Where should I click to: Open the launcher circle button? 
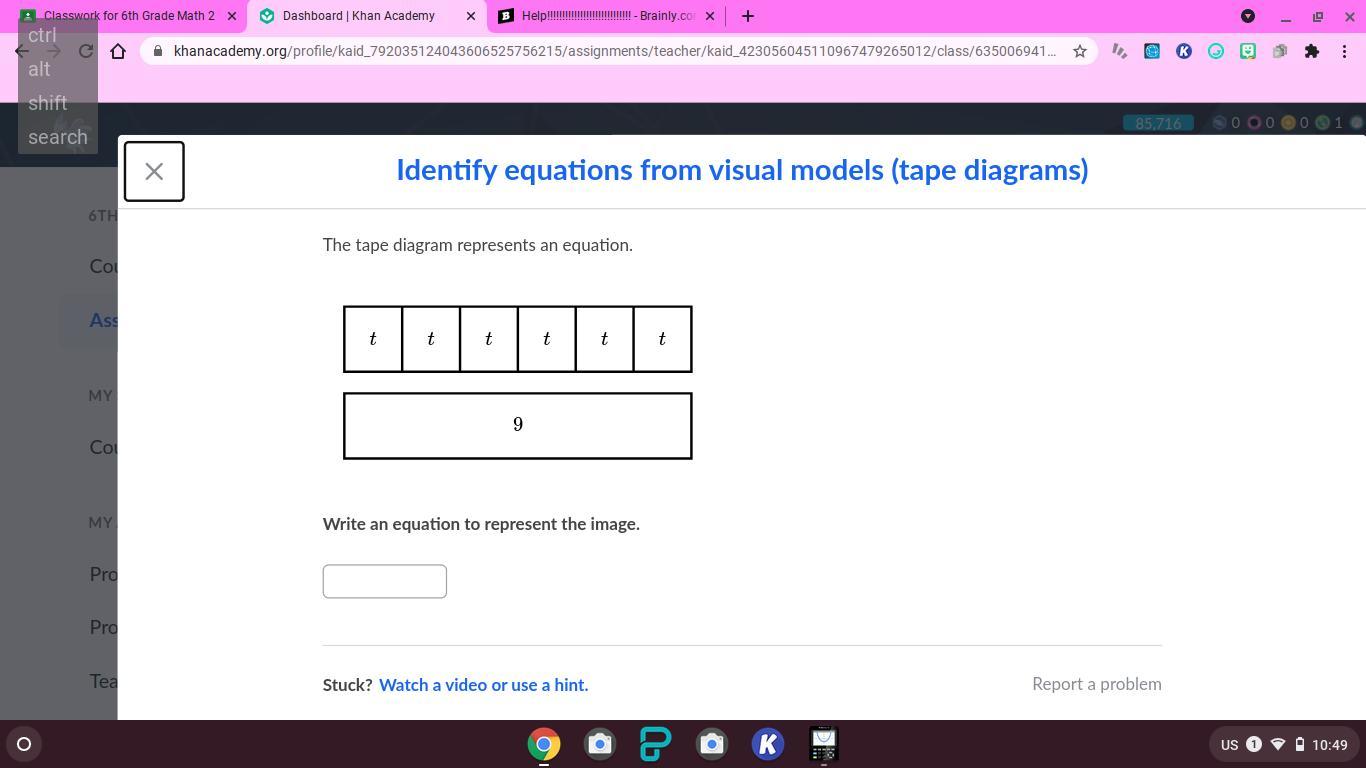point(24,744)
